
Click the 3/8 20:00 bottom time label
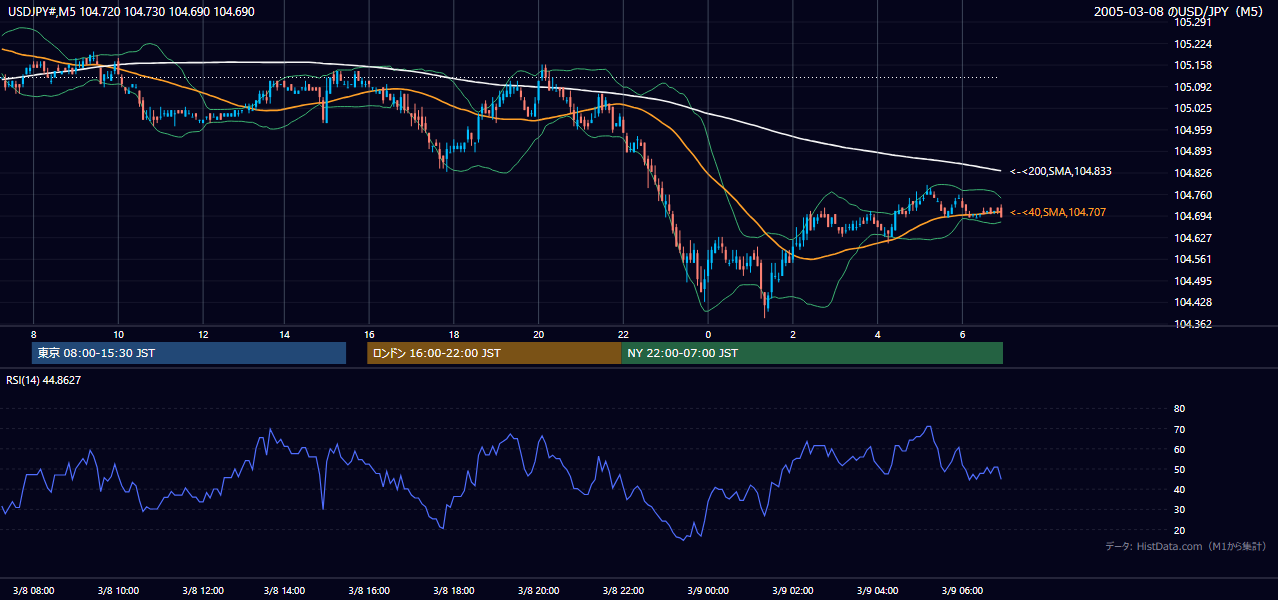point(540,590)
